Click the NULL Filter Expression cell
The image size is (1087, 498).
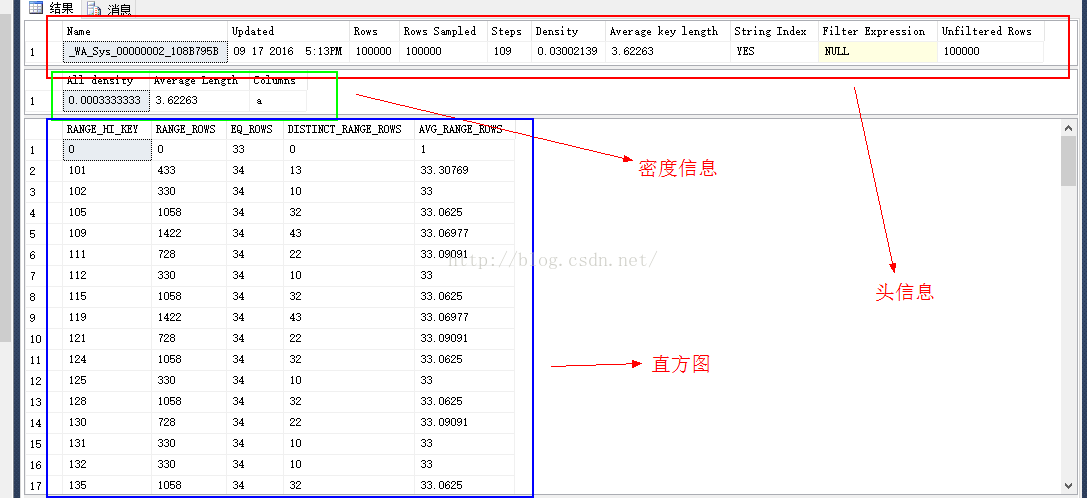pyautogui.click(x=877, y=51)
